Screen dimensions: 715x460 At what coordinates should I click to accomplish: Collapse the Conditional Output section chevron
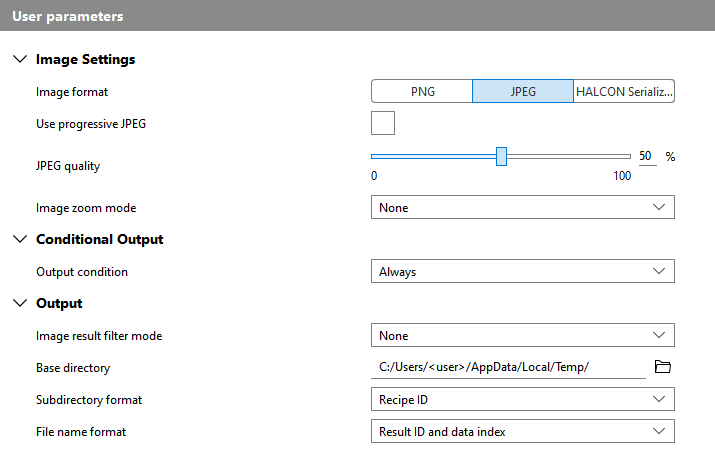pyautogui.click(x=20, y=239)
